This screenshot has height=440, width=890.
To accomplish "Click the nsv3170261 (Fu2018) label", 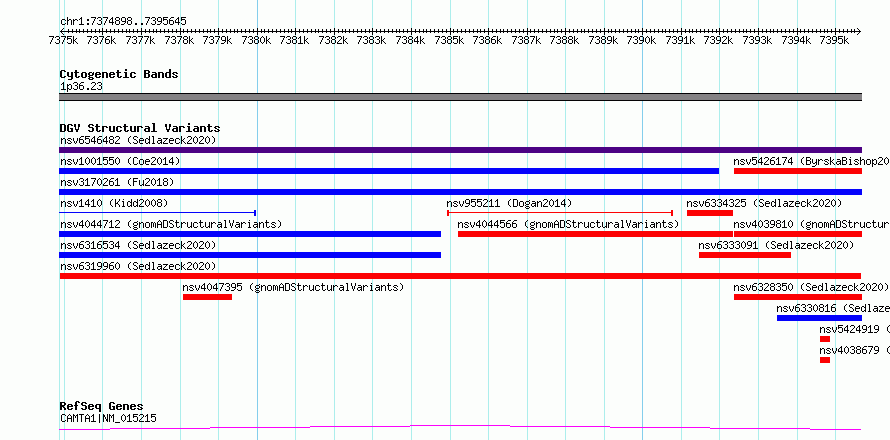I will coord(117,182).
